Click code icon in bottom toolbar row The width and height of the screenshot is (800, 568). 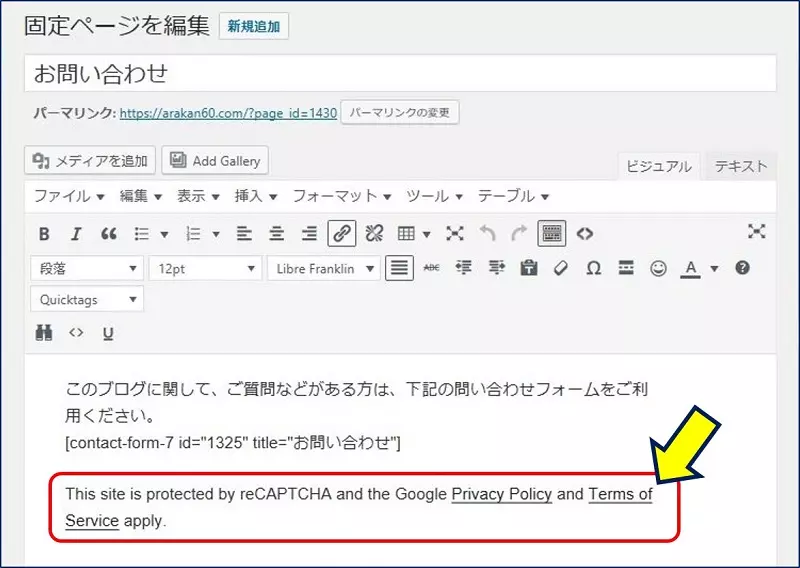(76, 333)
